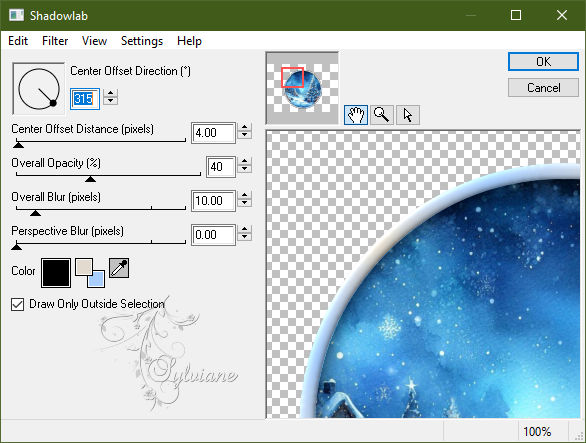Increase Perspective Blur with up arrow
The width and height of the screenshot is (586, 443).
point(244,229)
